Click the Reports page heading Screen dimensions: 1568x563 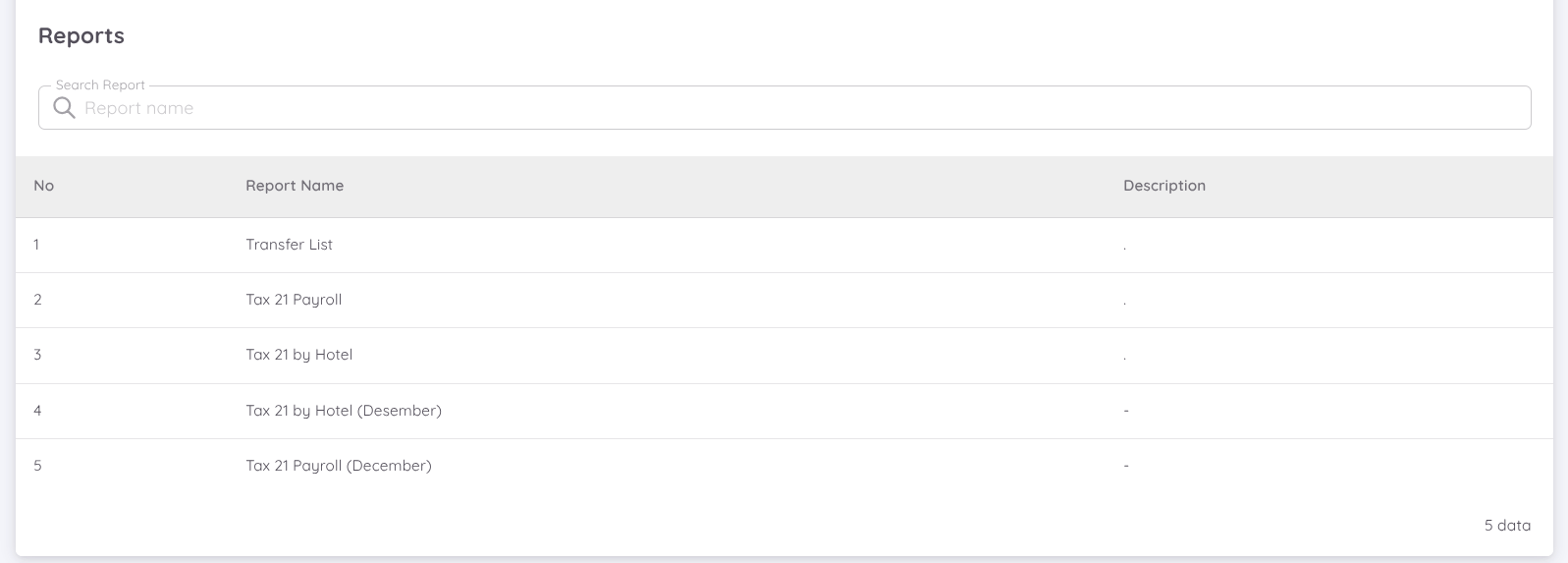click(x=81, y=35)
